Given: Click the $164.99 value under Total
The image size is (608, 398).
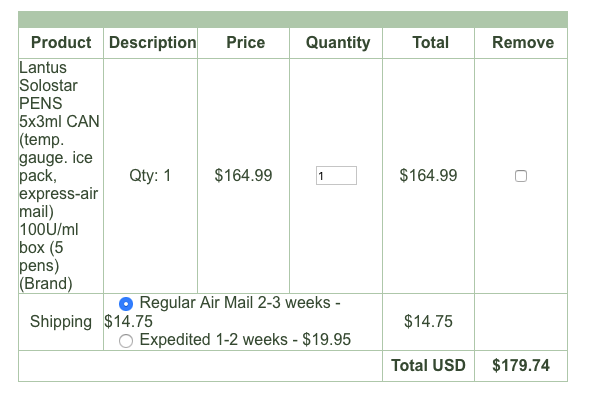Looking at the screenshot, I should coord(428,175).
